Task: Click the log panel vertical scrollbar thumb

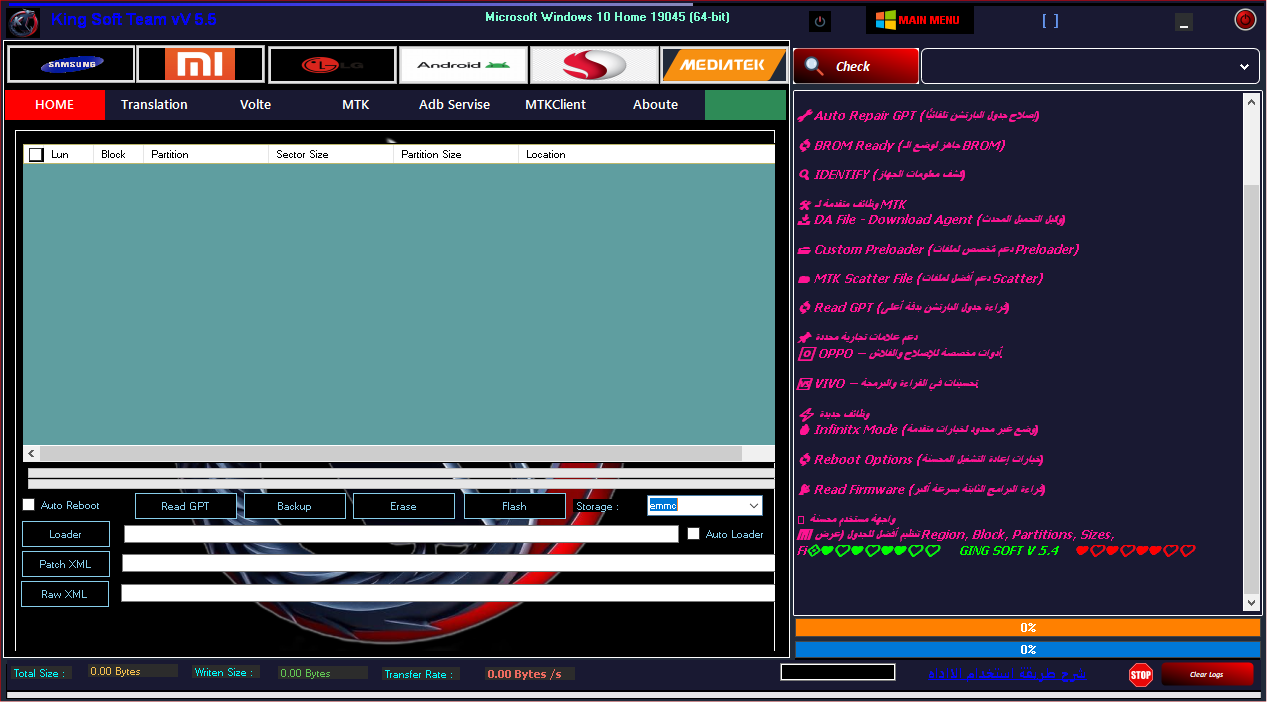Action: [1252, 390]
